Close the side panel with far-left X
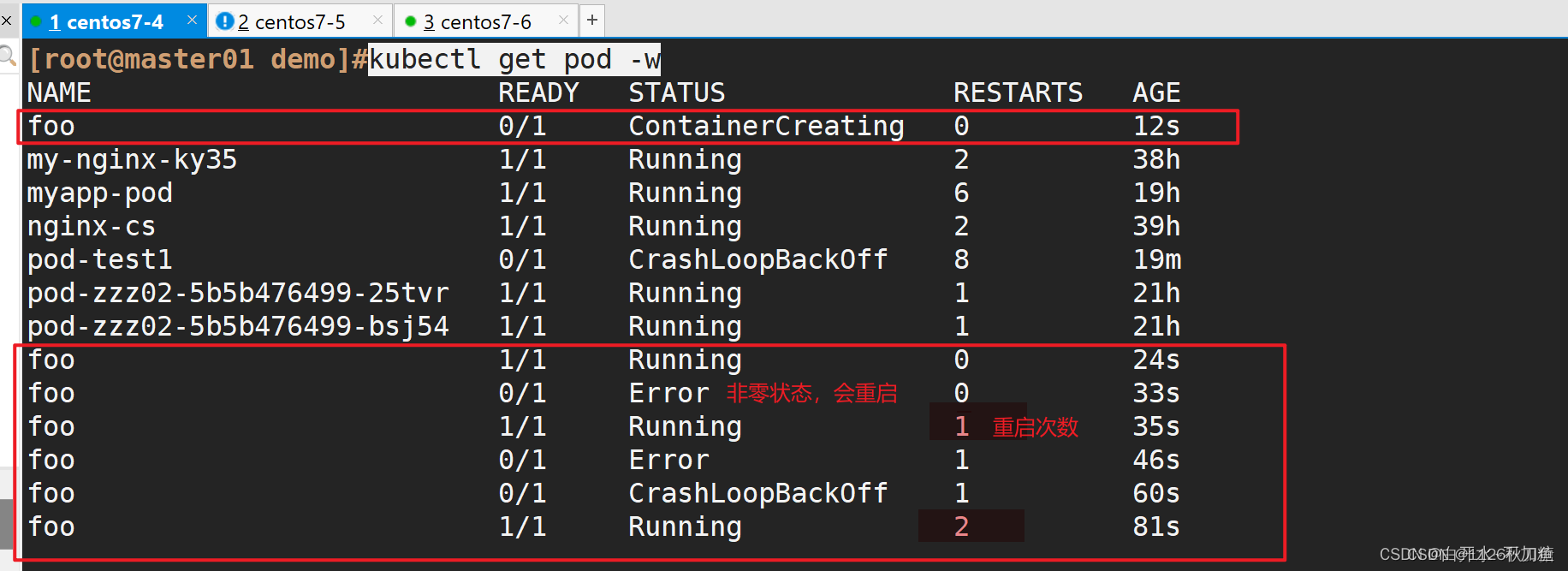Screen dimensions: 1568x571 click(x=6, y=20)
